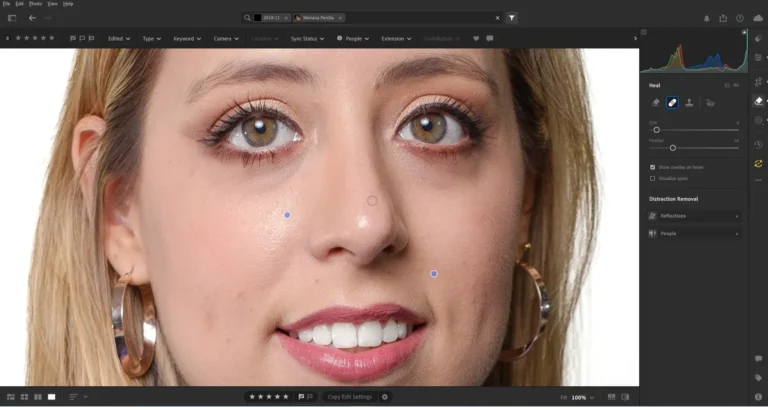This screenshot has height=407, width=768.
Task: Click the filter funnel icon
Action: click(511, 18)
